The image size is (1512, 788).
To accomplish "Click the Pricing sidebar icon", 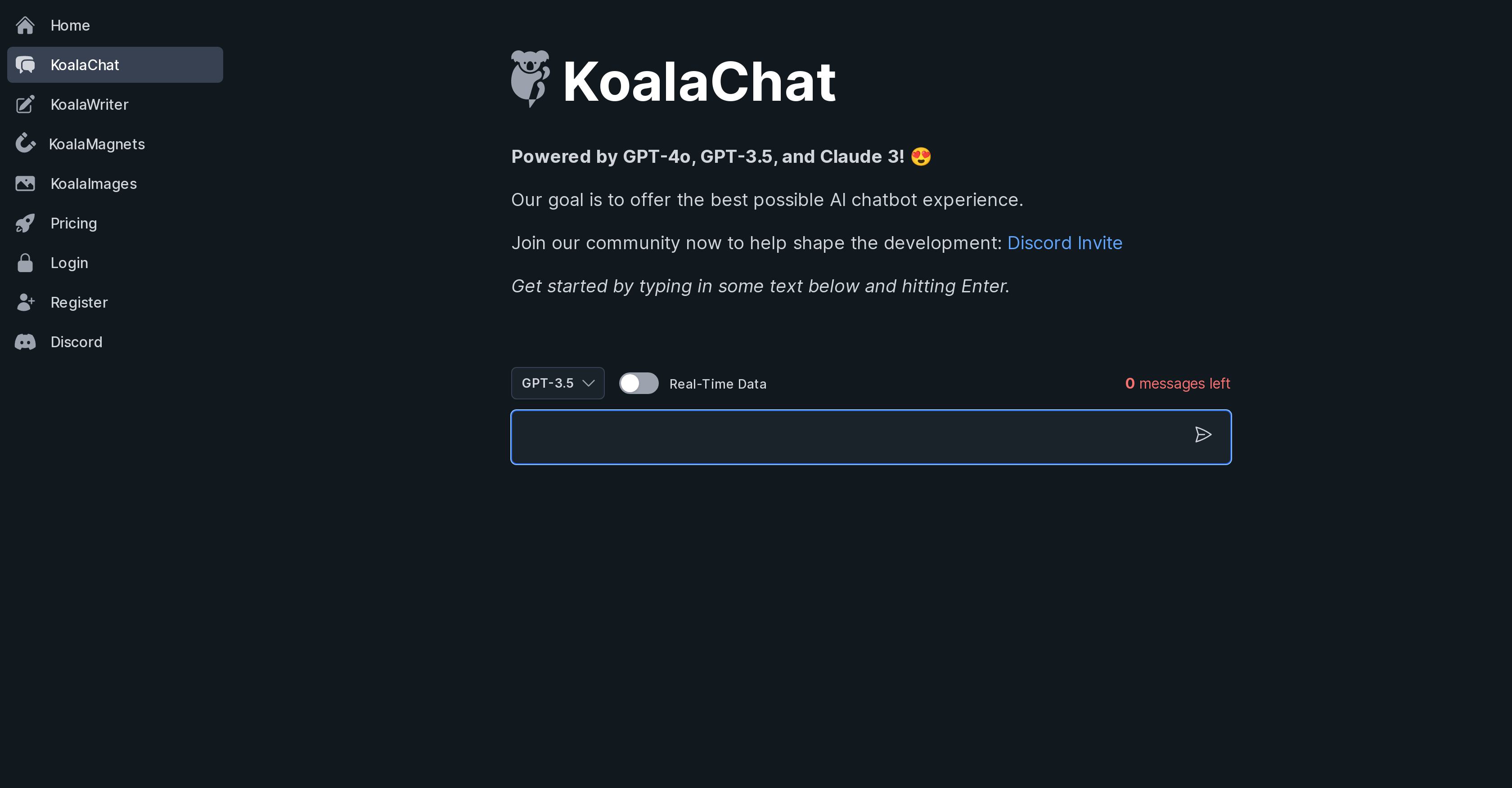I will 26,222.
